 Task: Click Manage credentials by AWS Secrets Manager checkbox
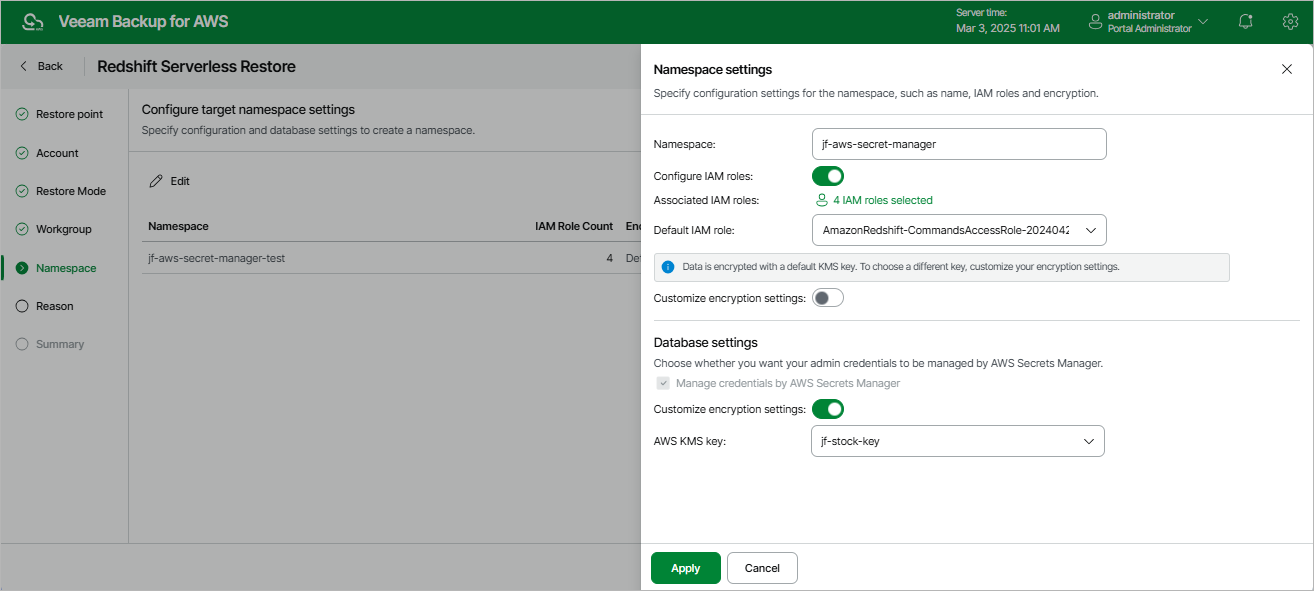tap(662, 383)
